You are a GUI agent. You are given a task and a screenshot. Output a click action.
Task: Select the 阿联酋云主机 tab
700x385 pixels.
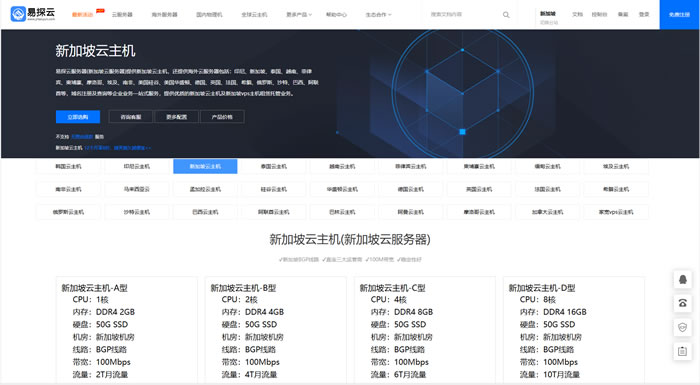coord(274,212)
